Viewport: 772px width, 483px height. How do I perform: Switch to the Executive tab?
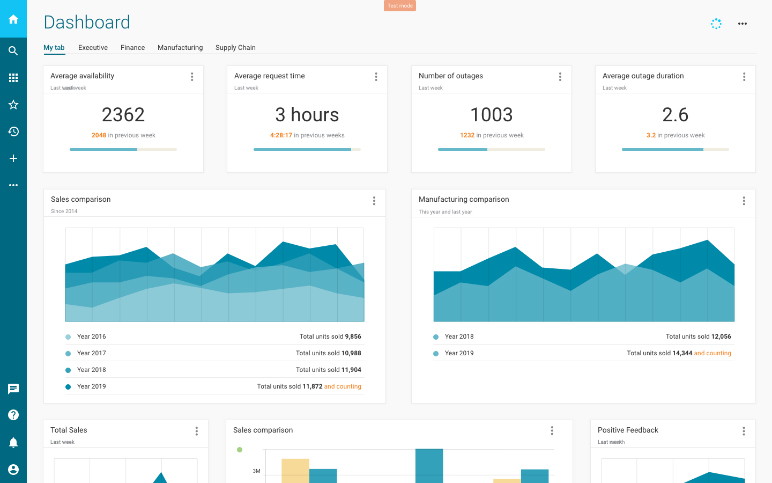click(x=93, y=47)
